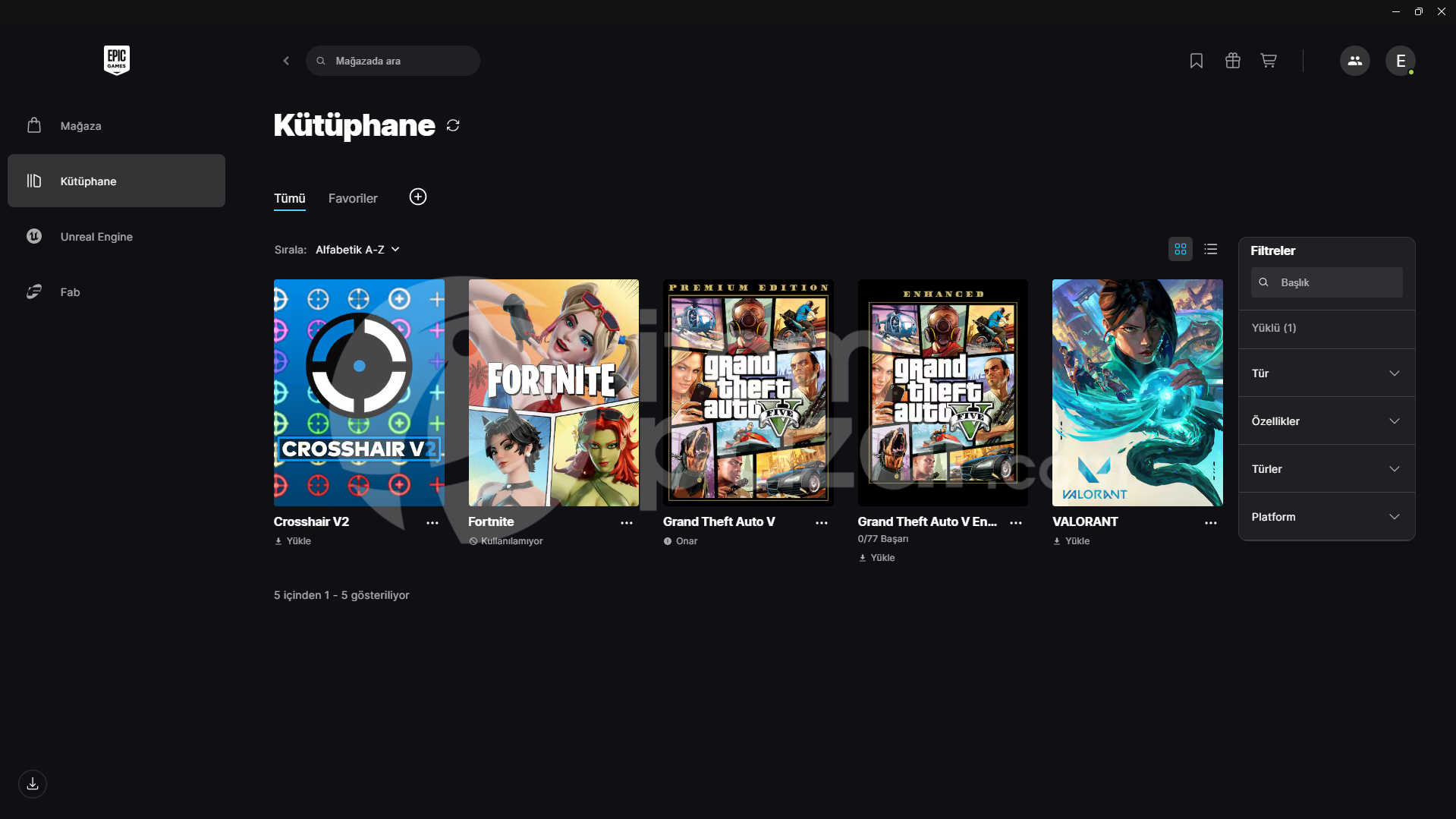
Task: Open options menu for VALORANT
Action: point(1211,523)
